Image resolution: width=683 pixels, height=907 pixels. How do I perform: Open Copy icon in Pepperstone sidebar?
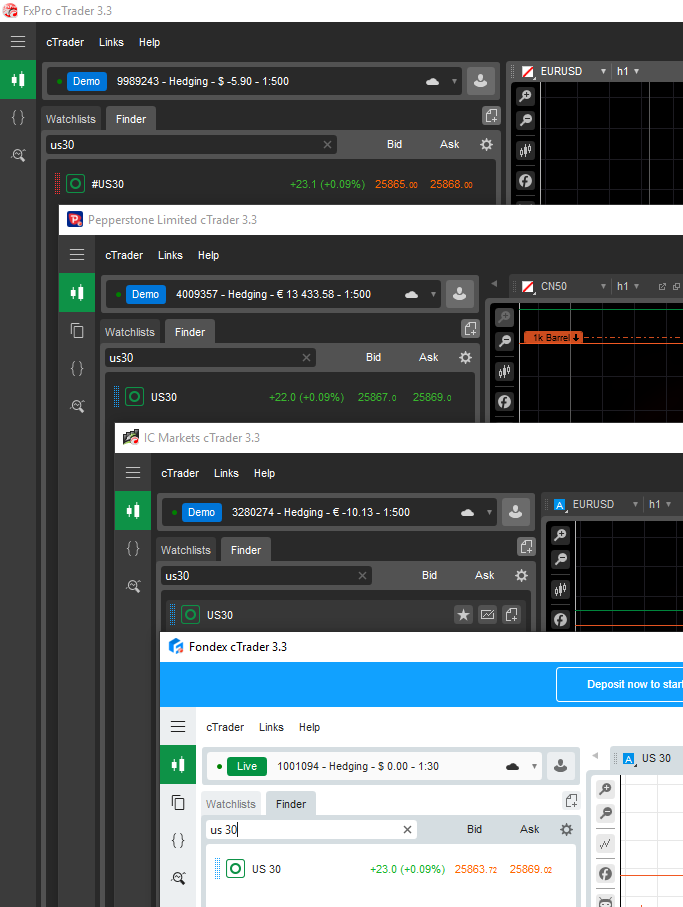pyautogui.click(x=77, y=330)
